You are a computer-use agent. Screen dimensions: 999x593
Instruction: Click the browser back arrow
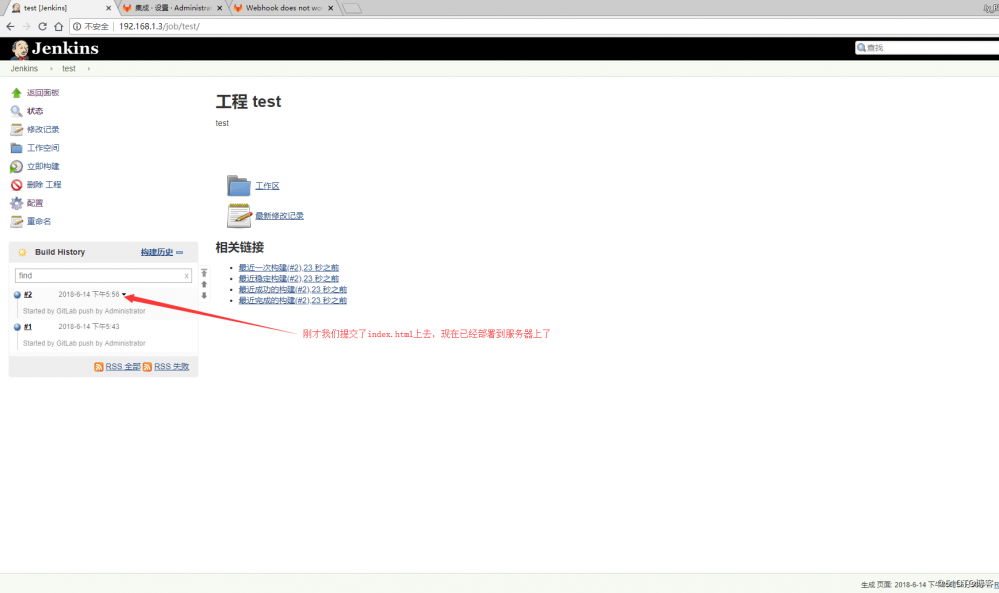tap(10, 26)
